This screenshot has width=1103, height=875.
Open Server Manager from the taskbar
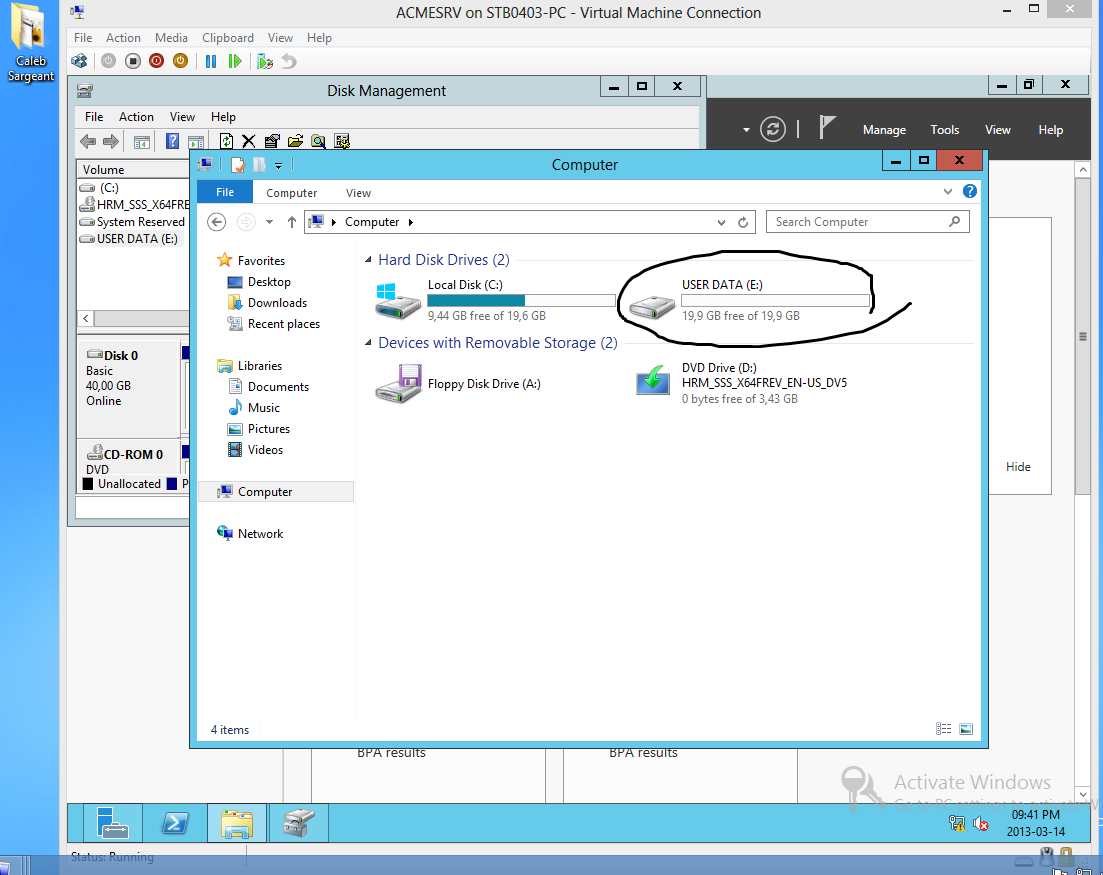pos(113,822)
